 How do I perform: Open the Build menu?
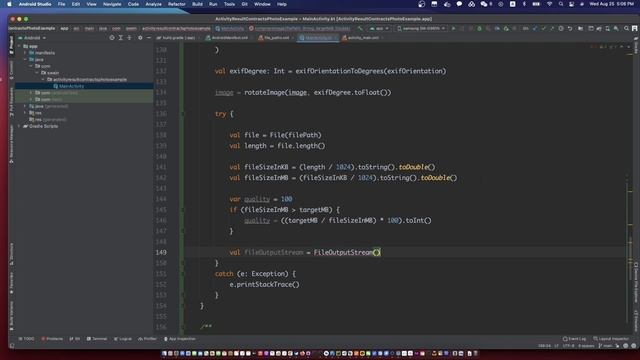[x=198, y=4]
